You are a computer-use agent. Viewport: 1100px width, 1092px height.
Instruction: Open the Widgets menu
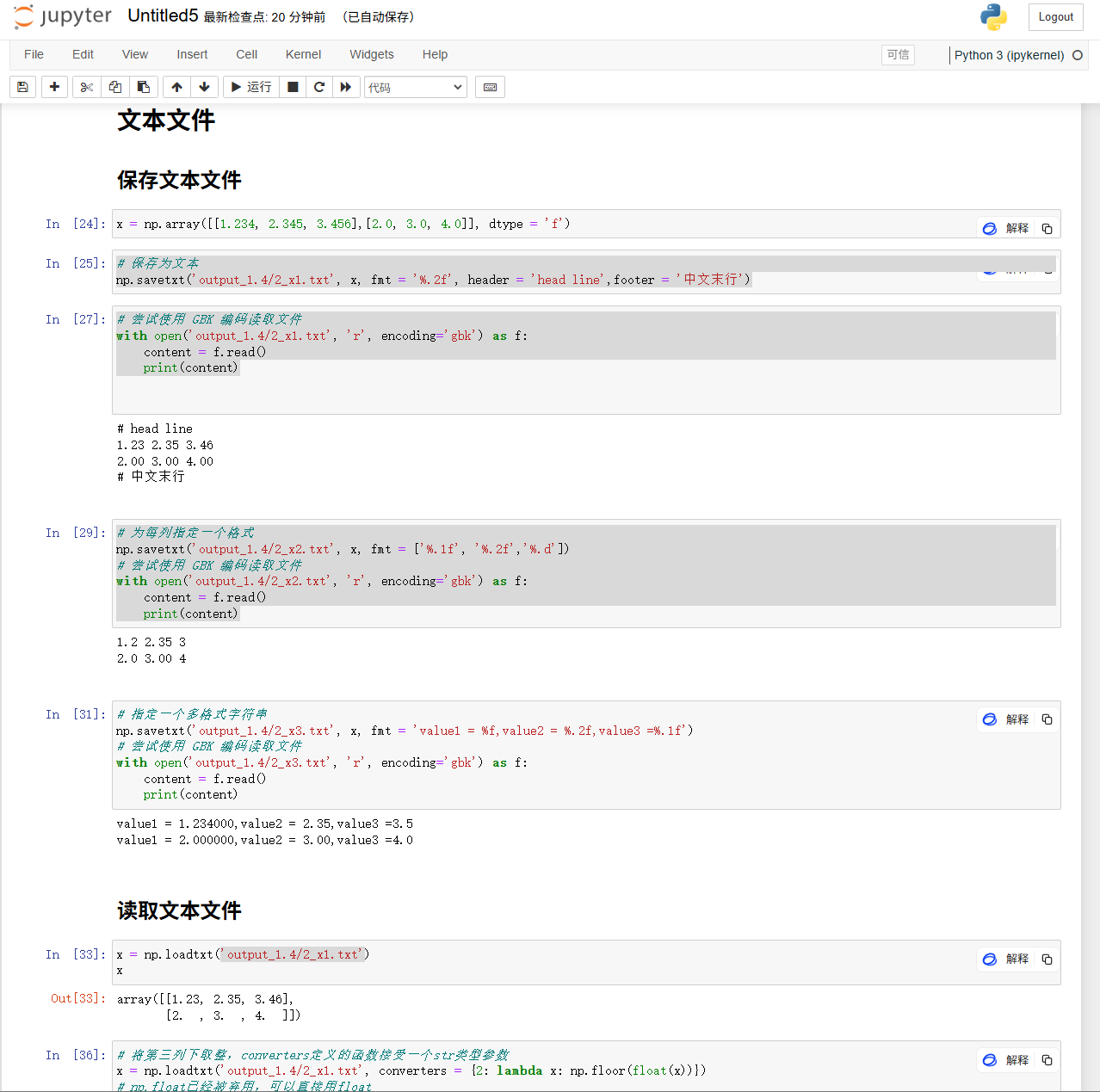(371, 54)
